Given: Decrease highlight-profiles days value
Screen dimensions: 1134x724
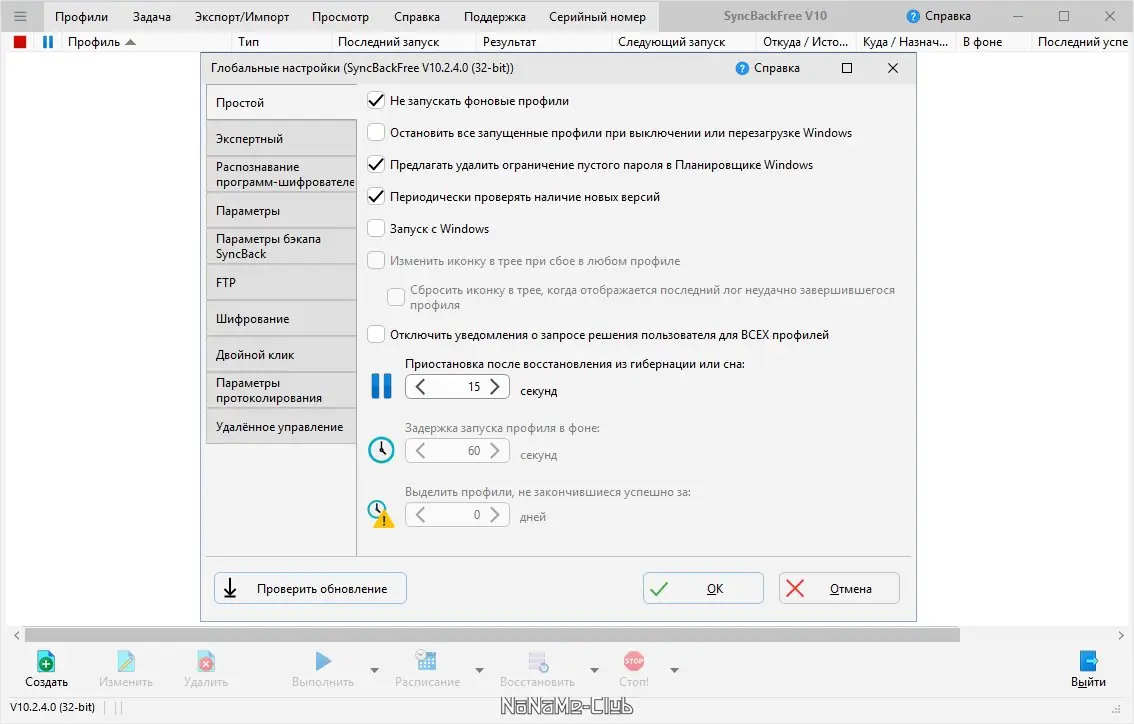Looking at the screenshot, I should click(x=420, y=514).
